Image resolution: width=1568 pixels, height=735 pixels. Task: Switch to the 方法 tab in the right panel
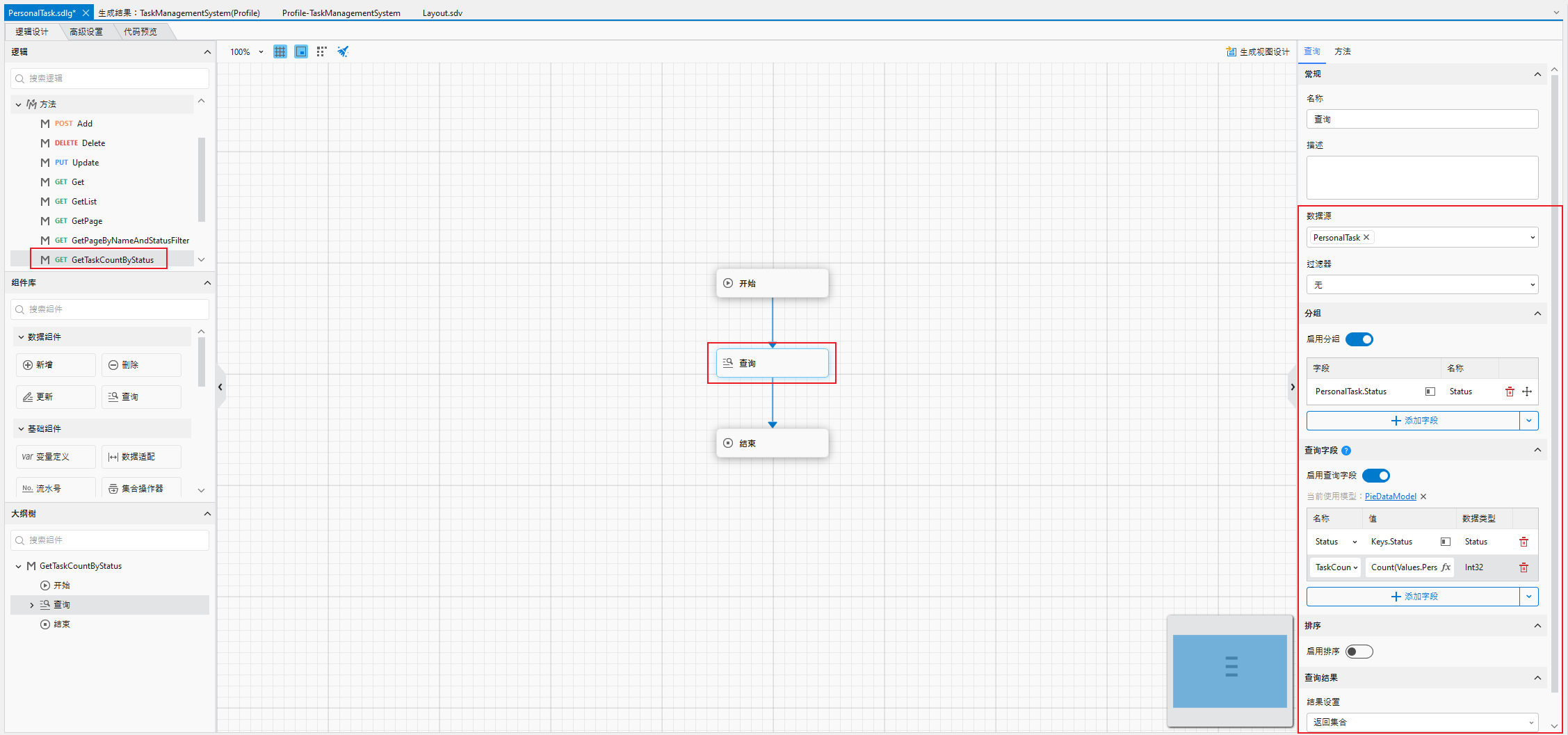(x=1342, y=51)
